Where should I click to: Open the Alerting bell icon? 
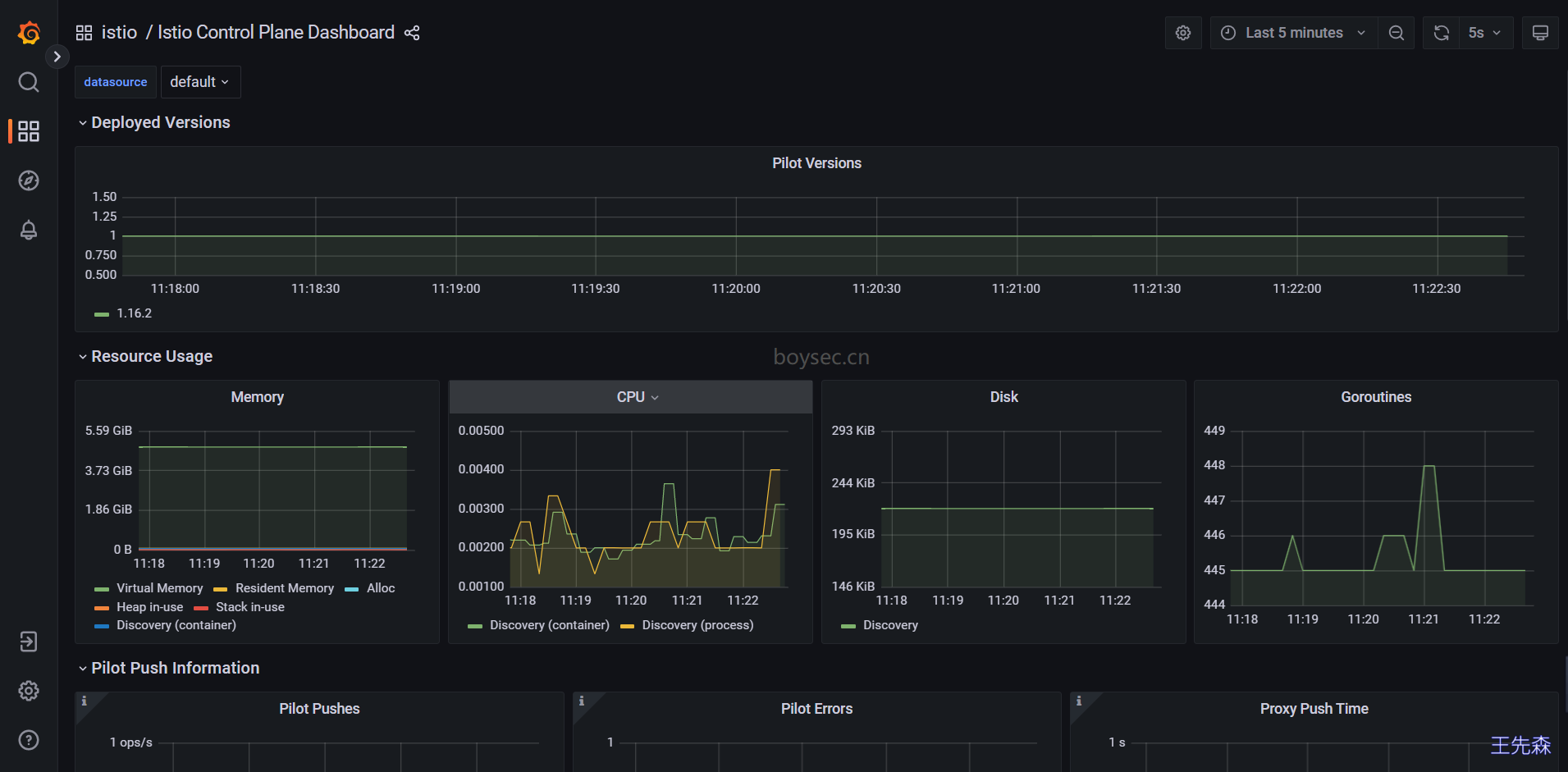click(29, 231)
